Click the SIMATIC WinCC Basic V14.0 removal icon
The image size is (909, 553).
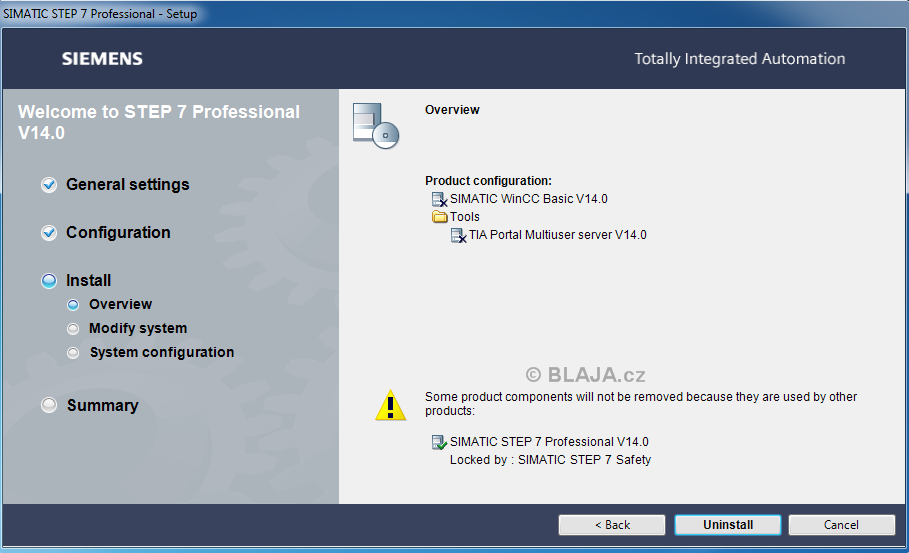(439, 199)
